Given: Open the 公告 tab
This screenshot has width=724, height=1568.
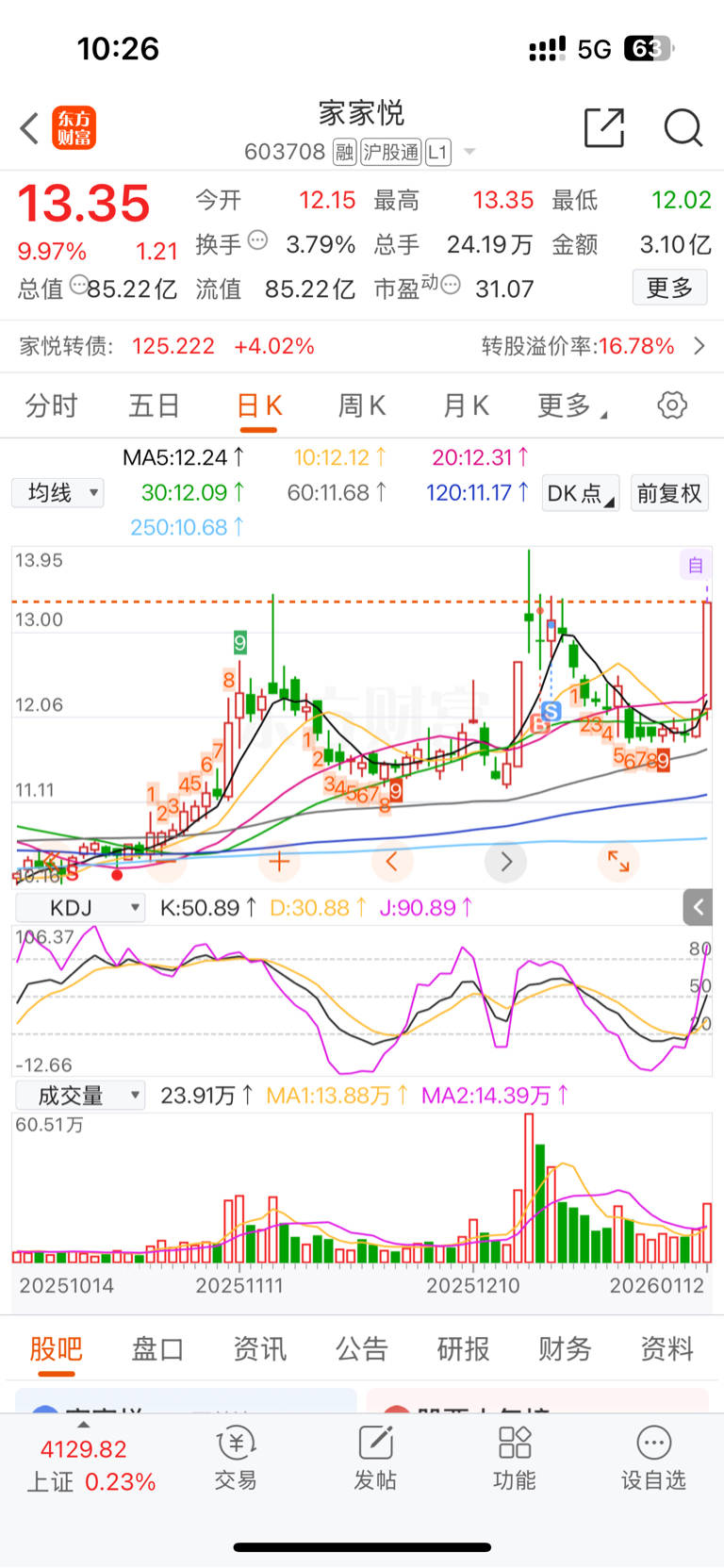Looking at the screenshot, I should [x=361, y=1349].
